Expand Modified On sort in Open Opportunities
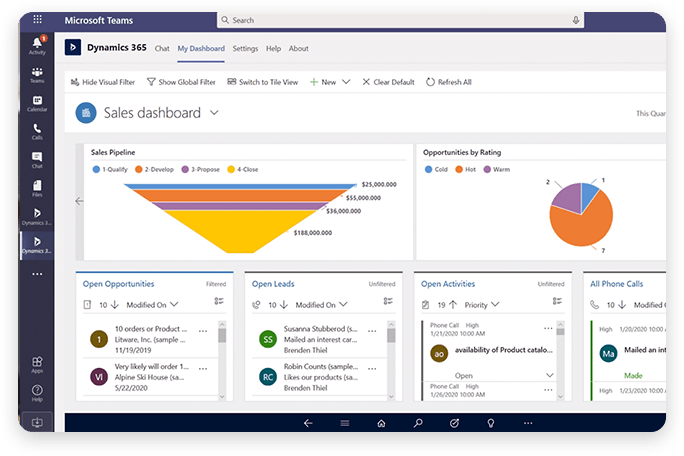The image size is (684, 456). 174,304
